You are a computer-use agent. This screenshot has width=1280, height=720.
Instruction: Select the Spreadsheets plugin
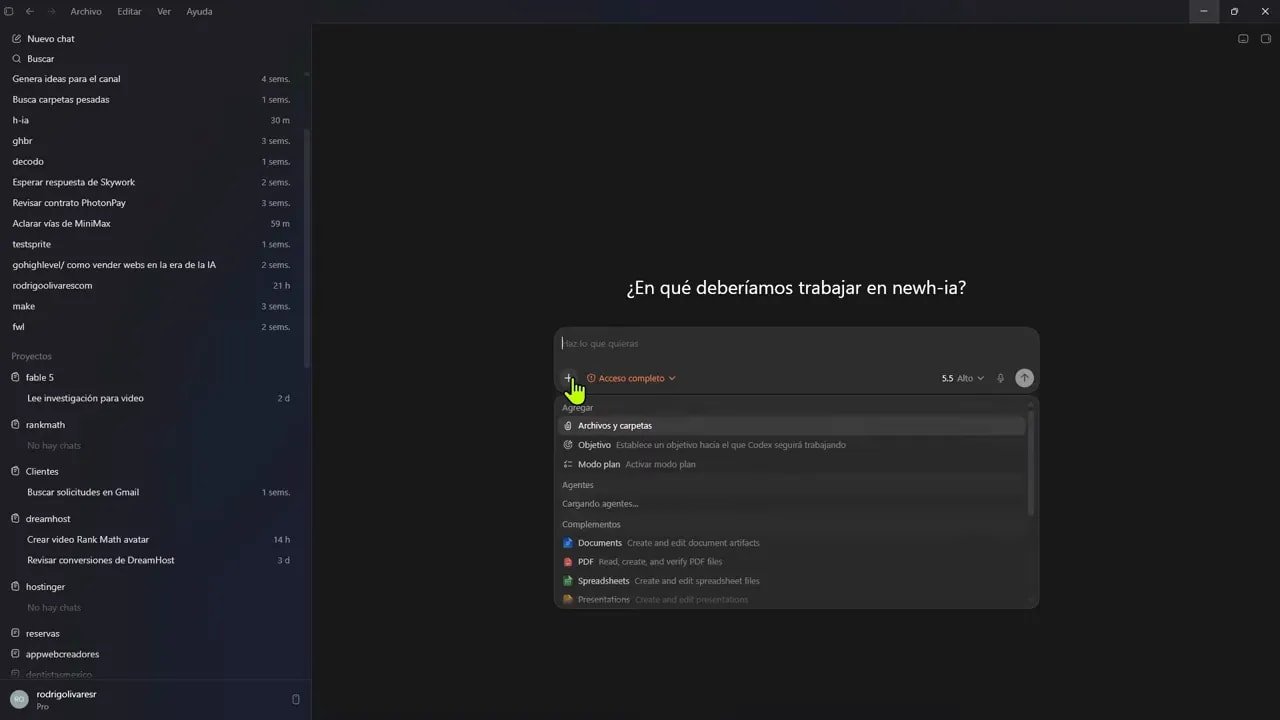792,581
